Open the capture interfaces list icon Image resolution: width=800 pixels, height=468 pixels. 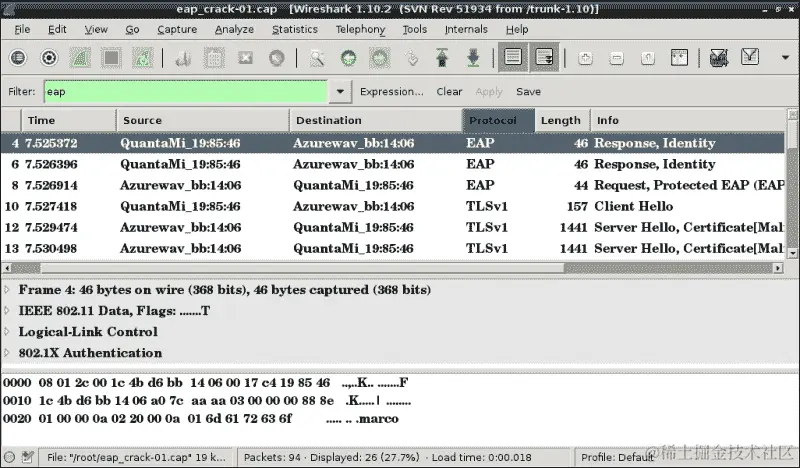(18, 58)
